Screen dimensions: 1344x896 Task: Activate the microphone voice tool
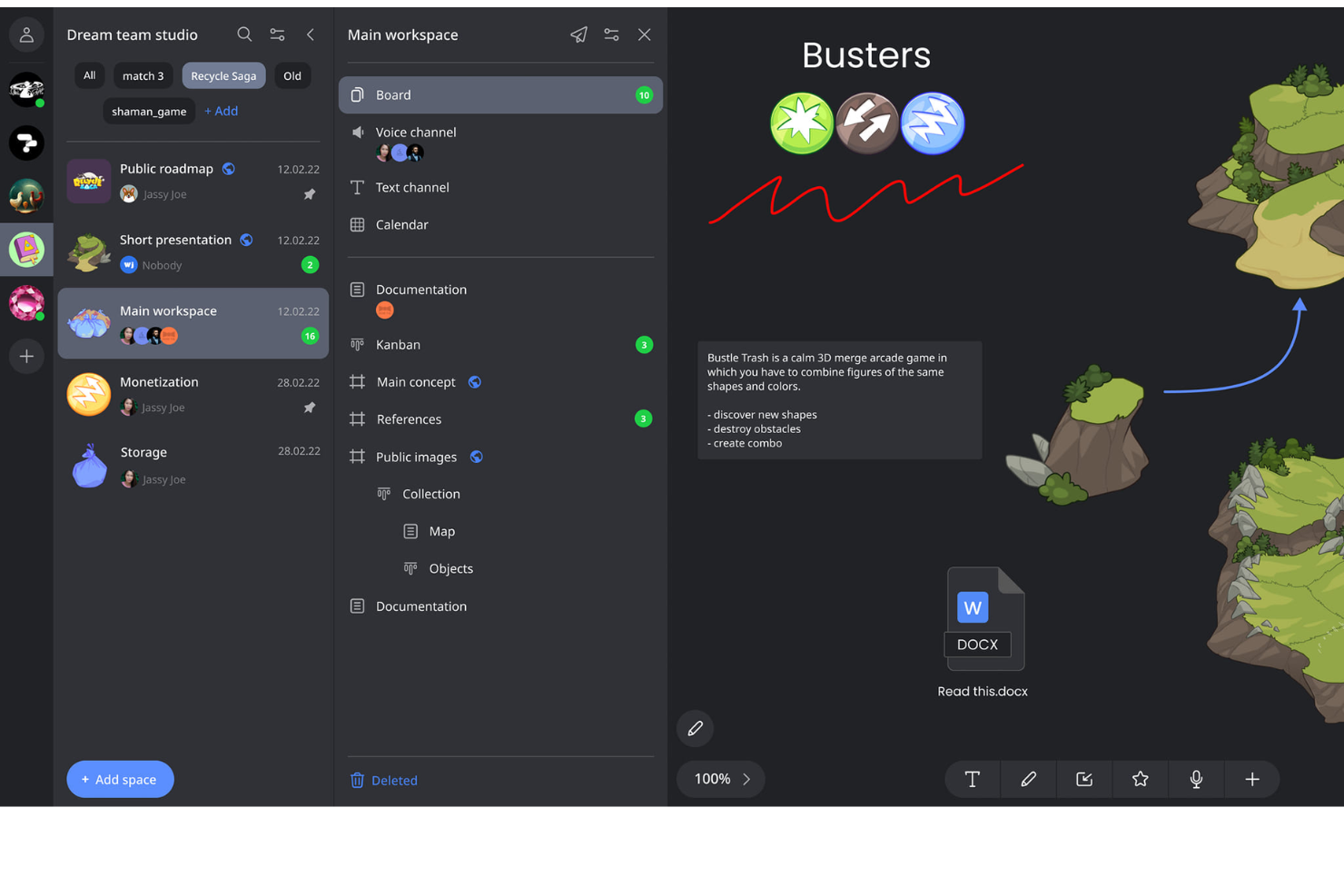pyautogui.click(x=1195, y=779)
